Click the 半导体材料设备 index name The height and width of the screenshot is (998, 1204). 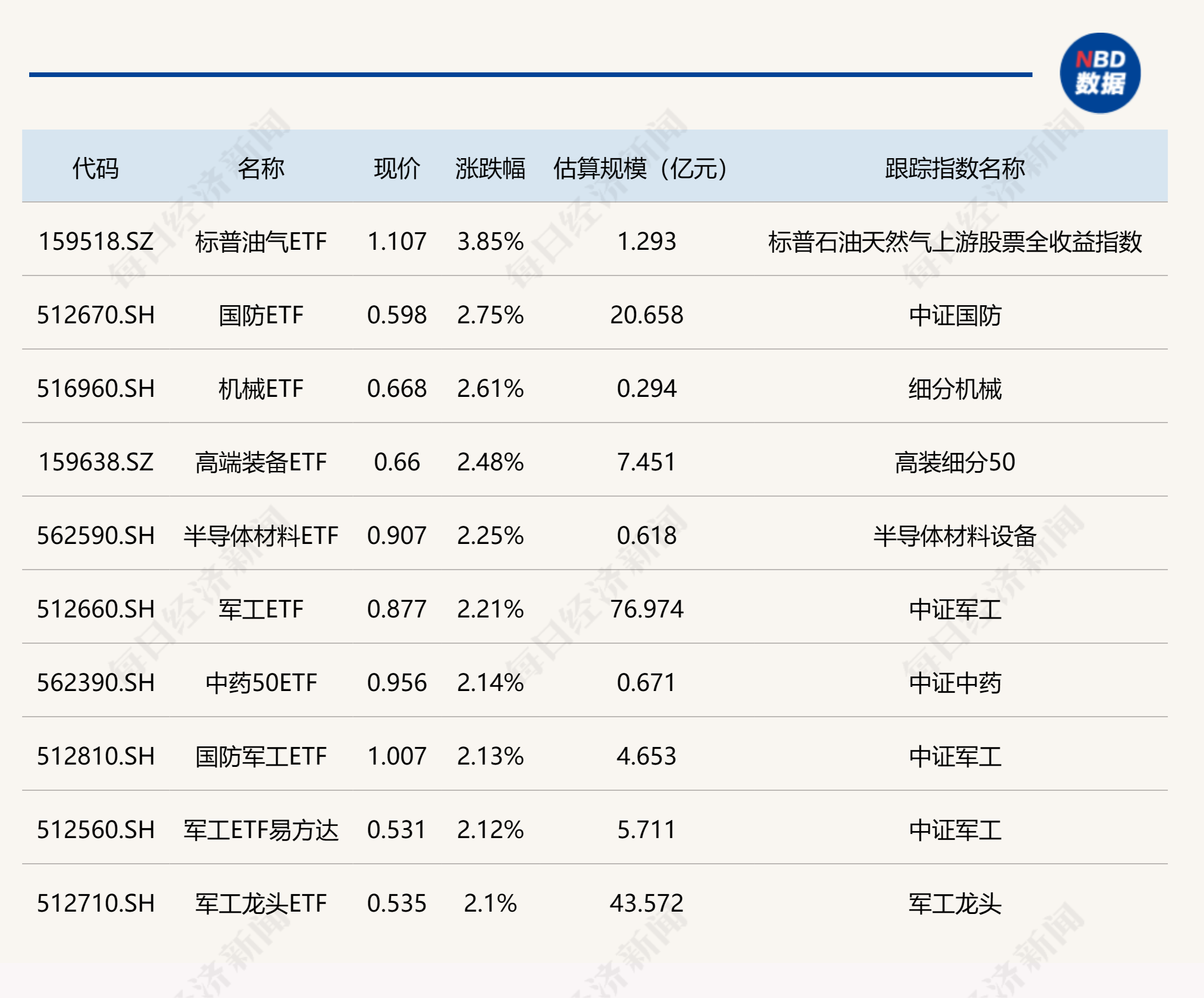pyautogui.click(x=955, y=536)
